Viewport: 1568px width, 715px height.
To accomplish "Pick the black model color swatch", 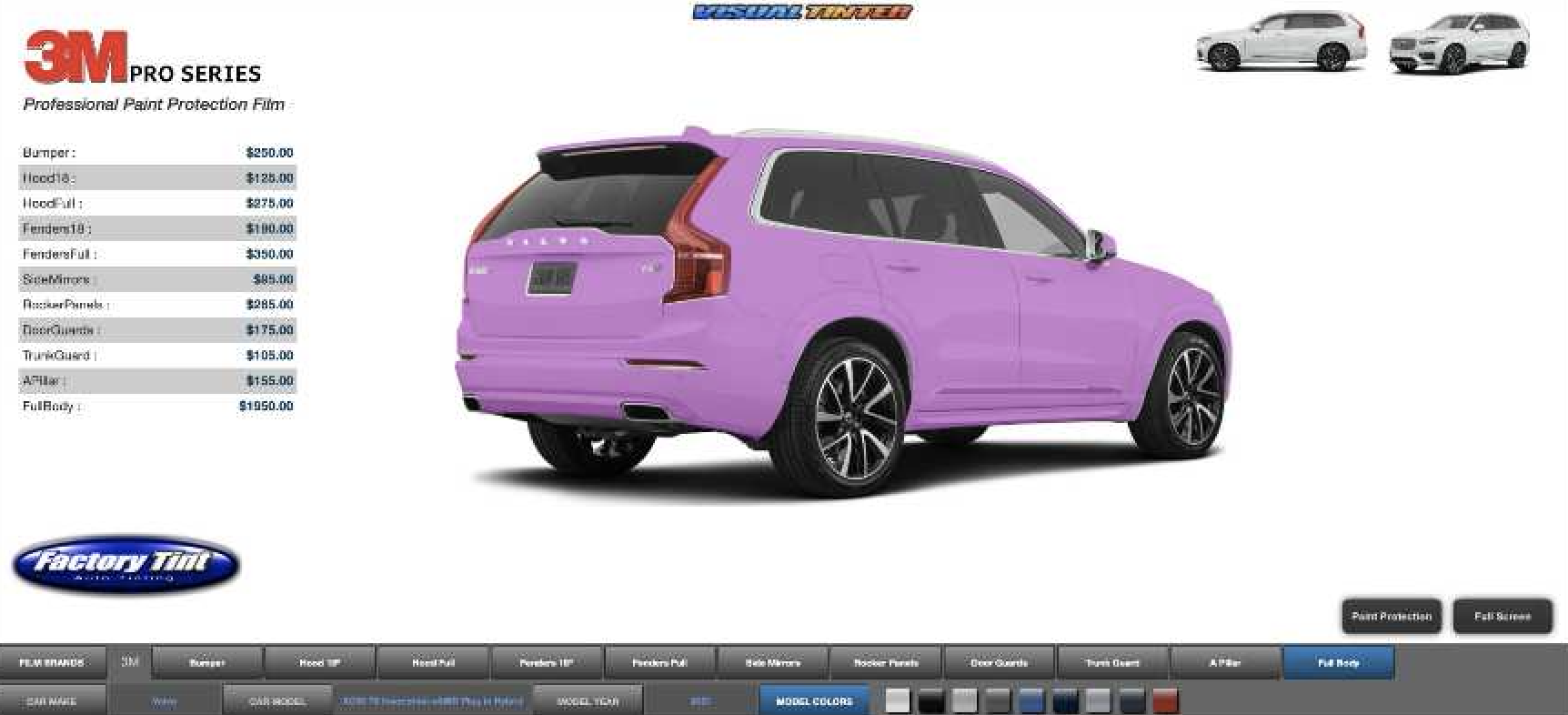I will (931, 701).
